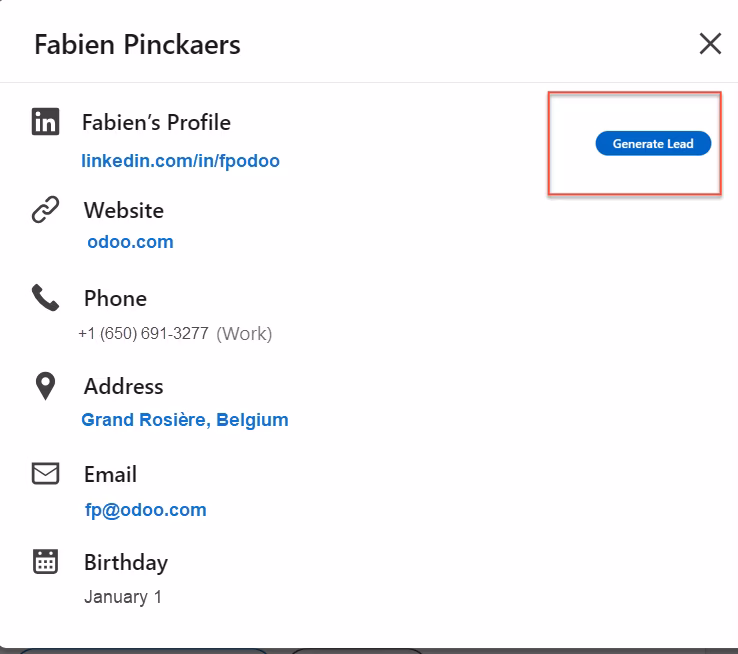Click the phone handset icon

(46, 297)
